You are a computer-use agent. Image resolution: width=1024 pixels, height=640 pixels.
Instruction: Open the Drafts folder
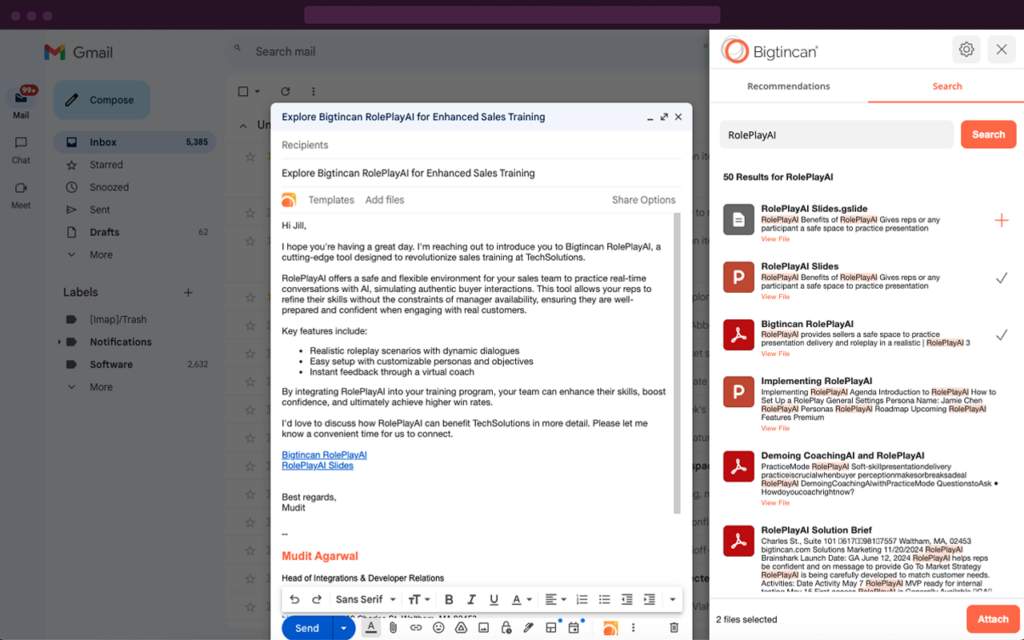135,232
